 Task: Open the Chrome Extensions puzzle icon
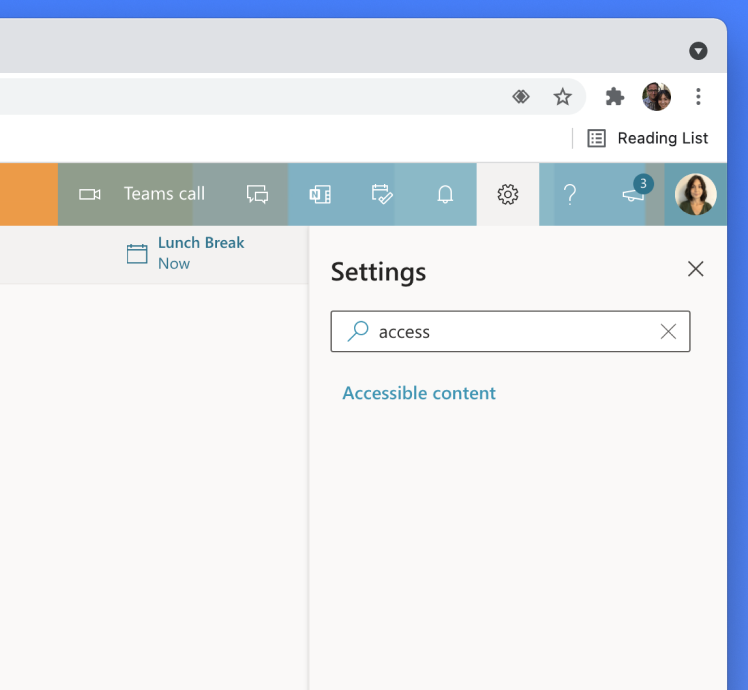click(615, 97)
